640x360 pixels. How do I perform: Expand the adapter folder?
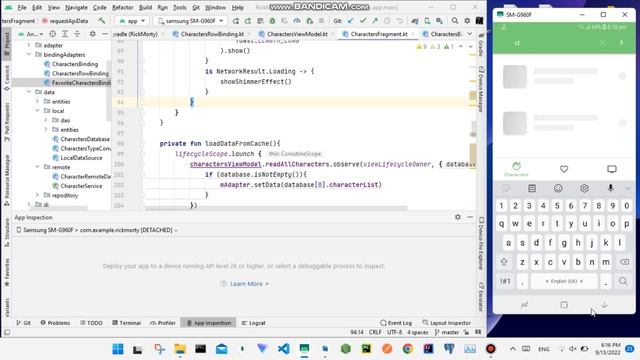tap(29, 45)
